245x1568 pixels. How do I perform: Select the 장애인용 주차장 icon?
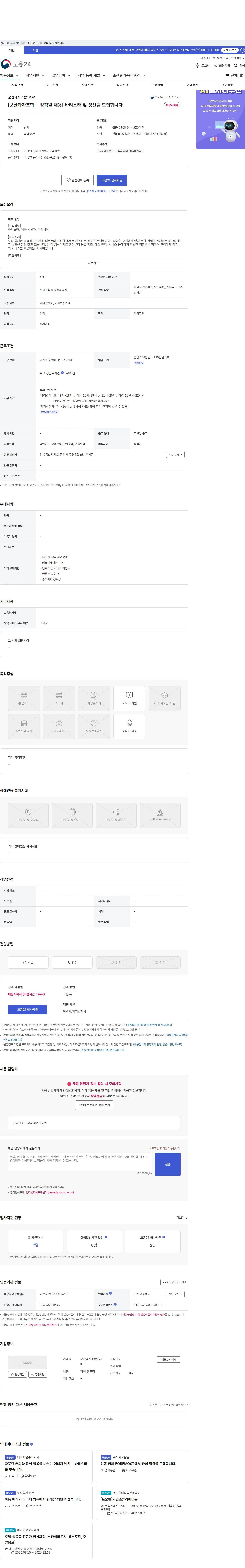pyautogui.click(x=28, y=815)
